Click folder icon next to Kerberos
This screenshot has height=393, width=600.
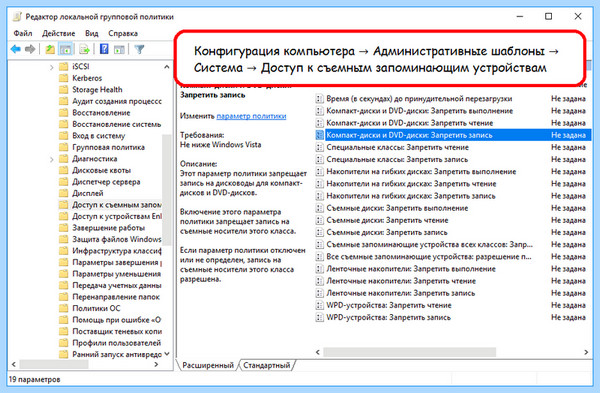click(x=64, y=78)
